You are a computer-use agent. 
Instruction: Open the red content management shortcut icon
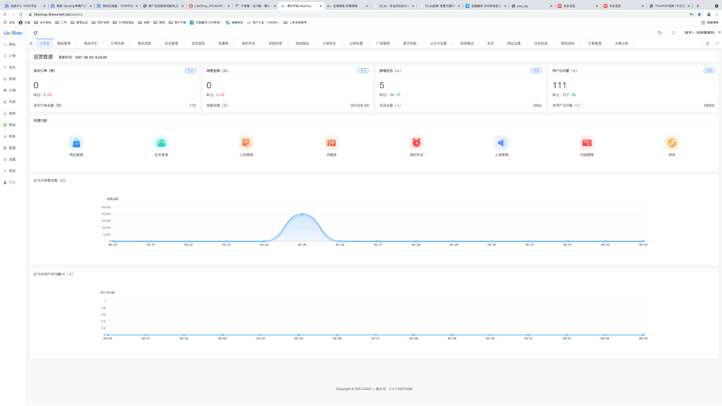click(587, 143)
